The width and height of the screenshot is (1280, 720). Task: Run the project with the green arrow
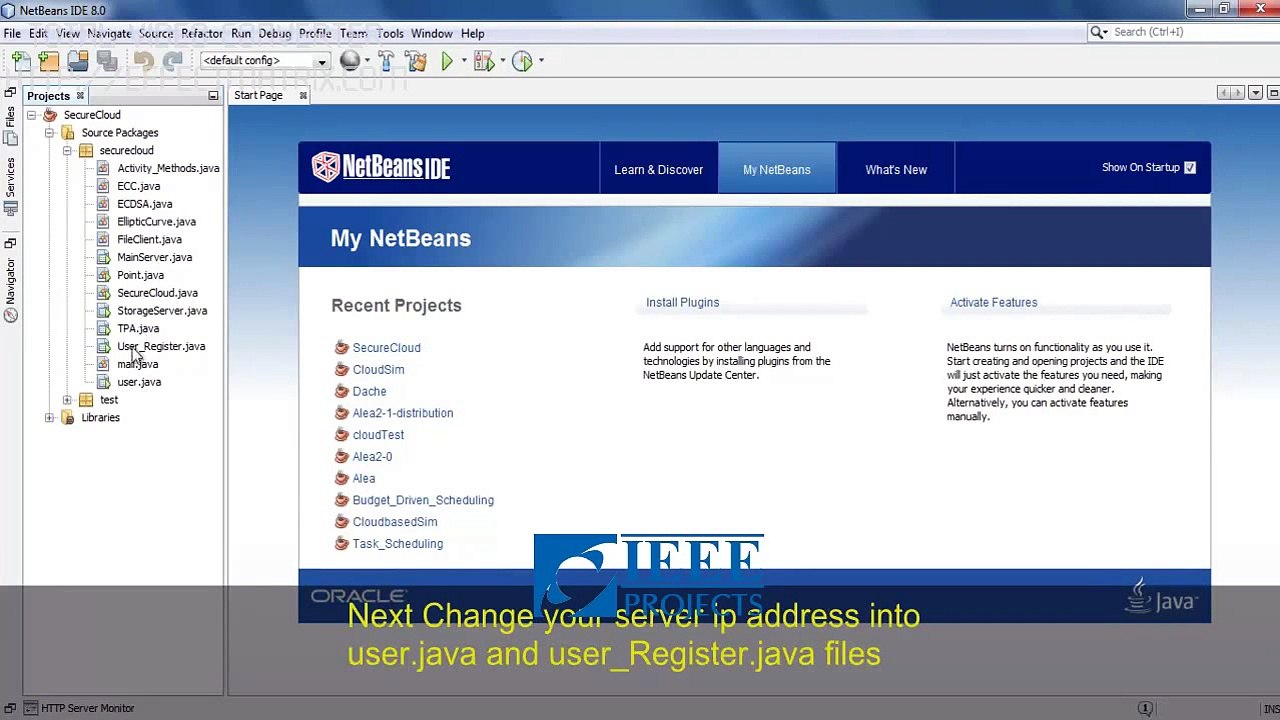(447, 61)
